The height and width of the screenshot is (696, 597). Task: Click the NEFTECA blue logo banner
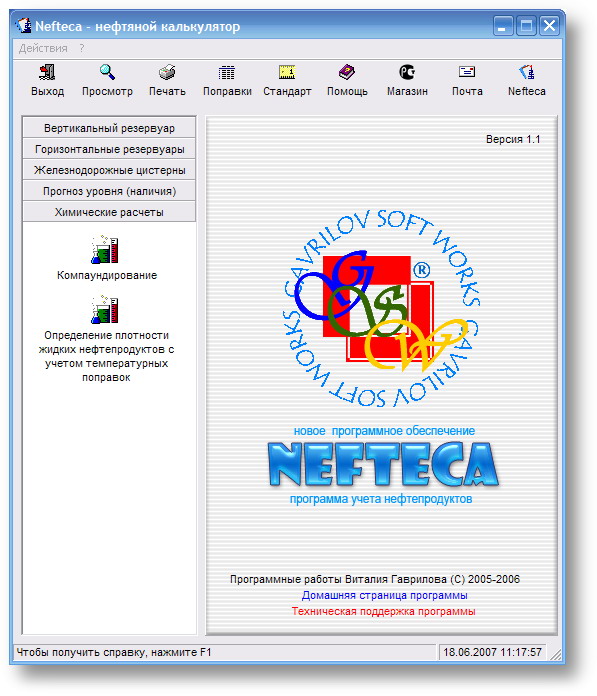(x=383, y=464)
